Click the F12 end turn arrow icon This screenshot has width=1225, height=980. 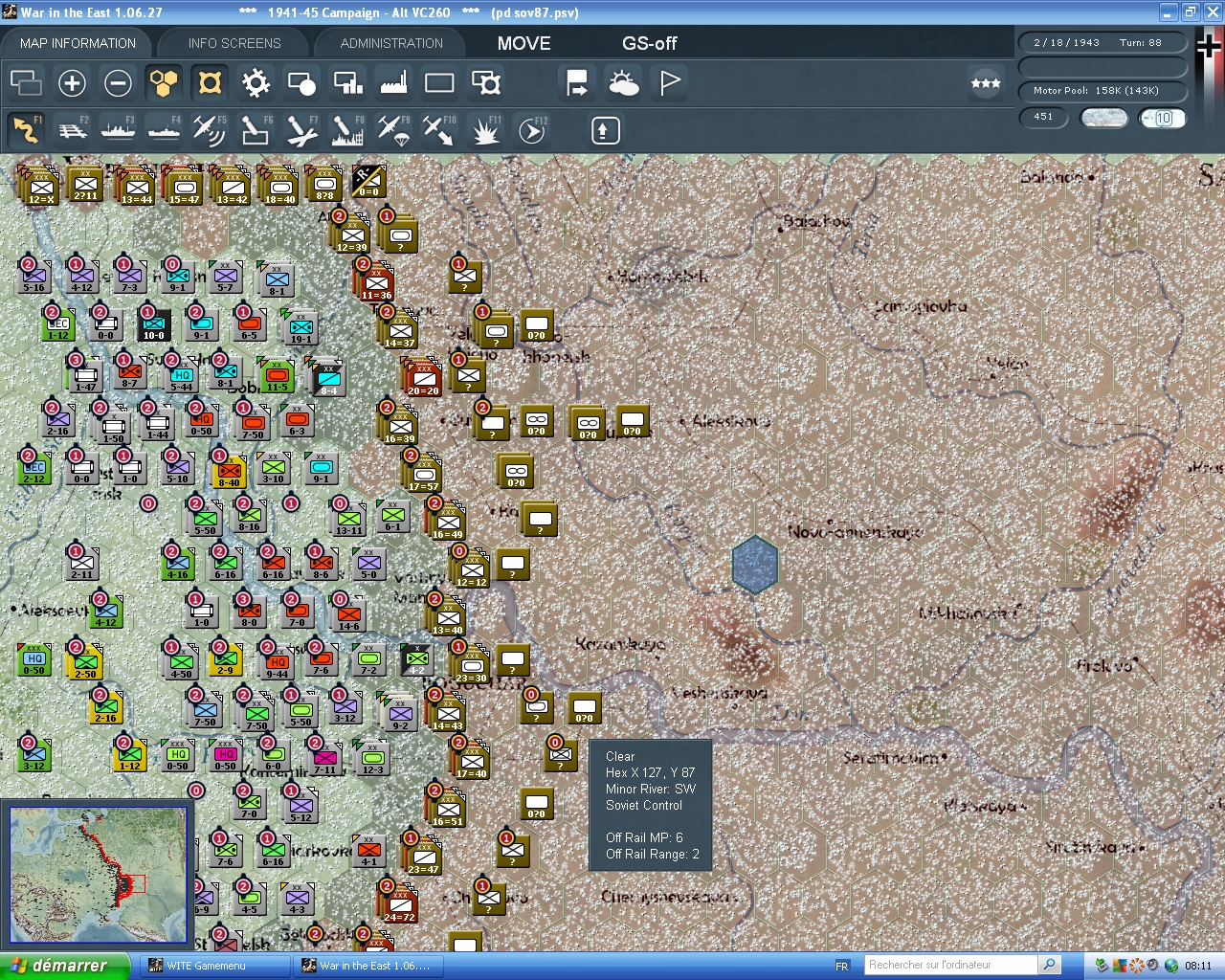pyautogui.click(x=532, y=130)
